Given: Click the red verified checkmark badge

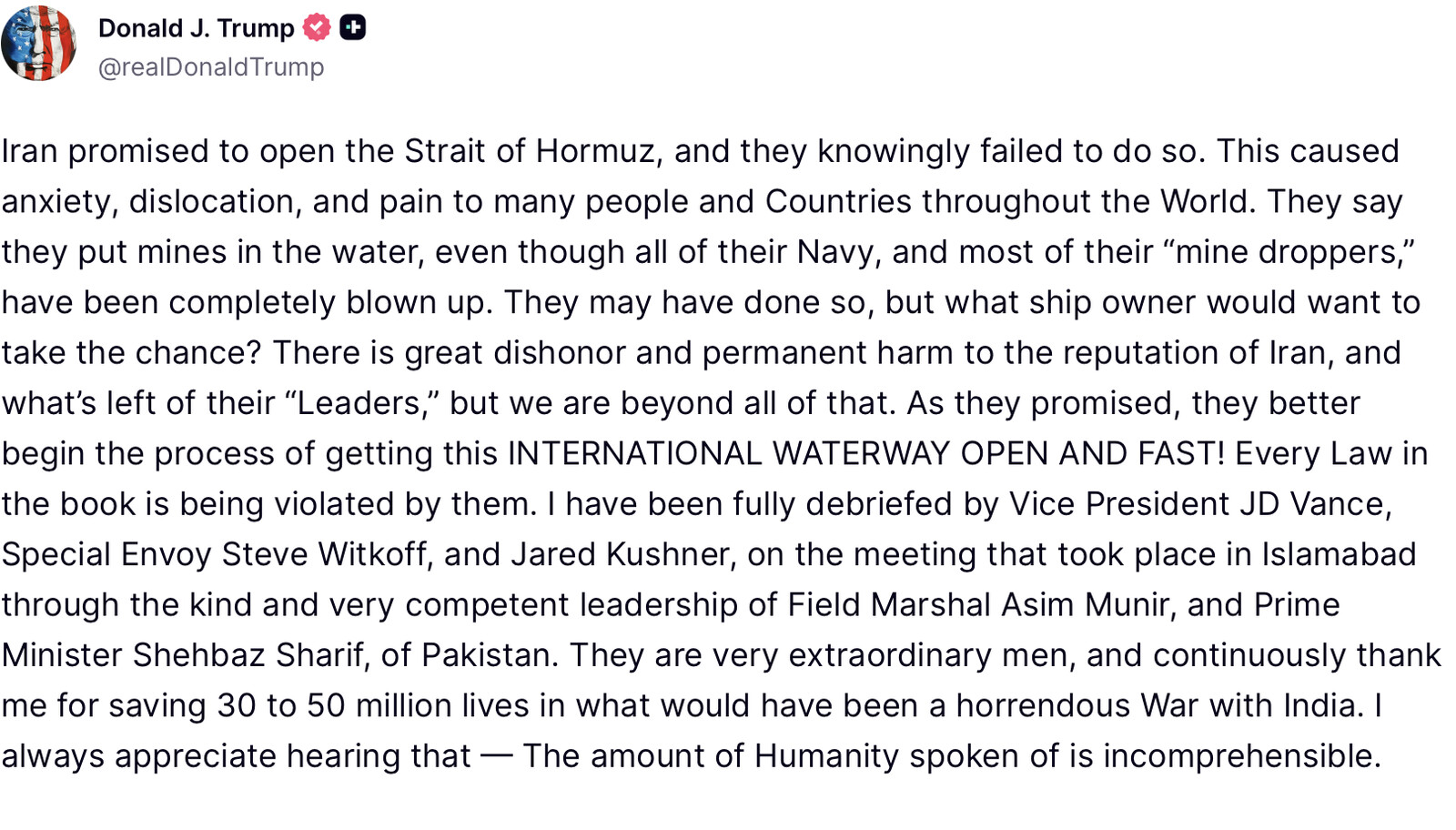Looking at the screenshot, I should coord(316,28).
